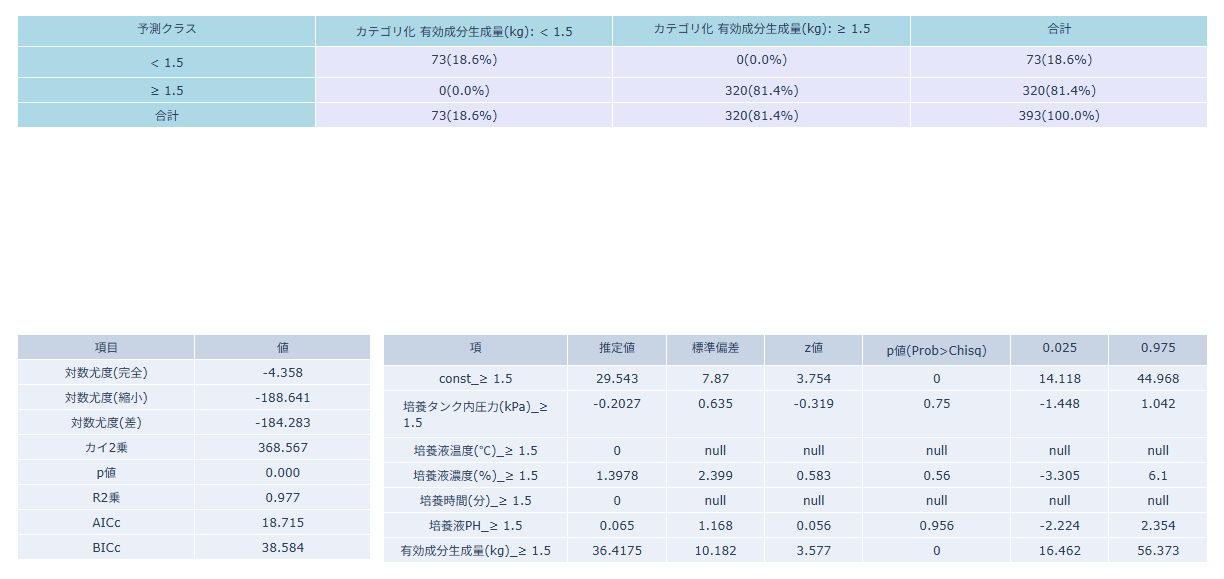Select the < 1.5 predicted class row label
The width and height of the screenshot is (1224, 579).
[x=167, y=62]
